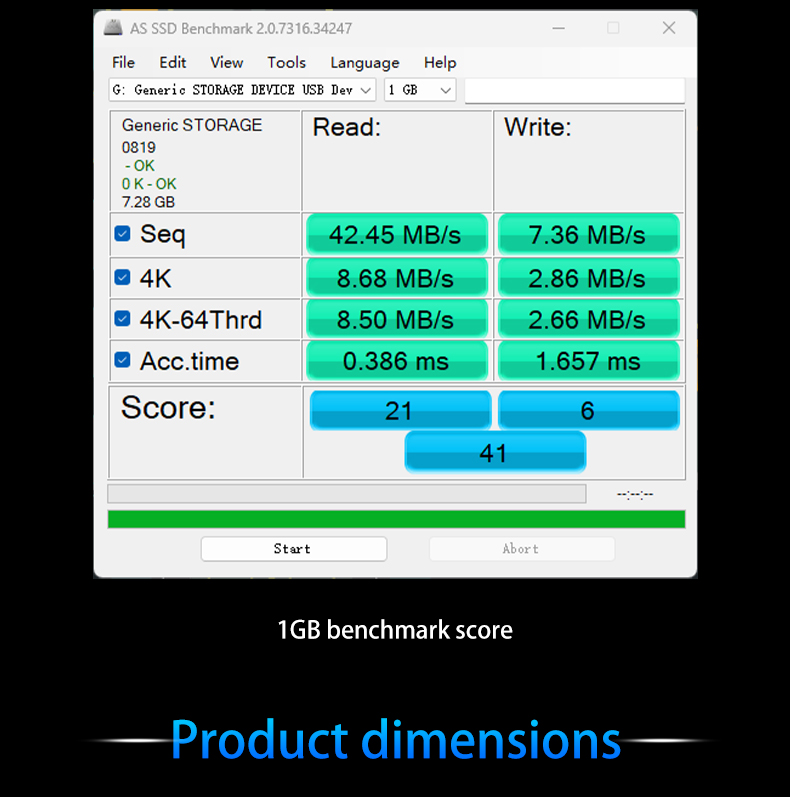The width and height of the screenshot is (790, 797).
Task: Toggle the 4K test checkbox
Action: (x=122, y=277)
